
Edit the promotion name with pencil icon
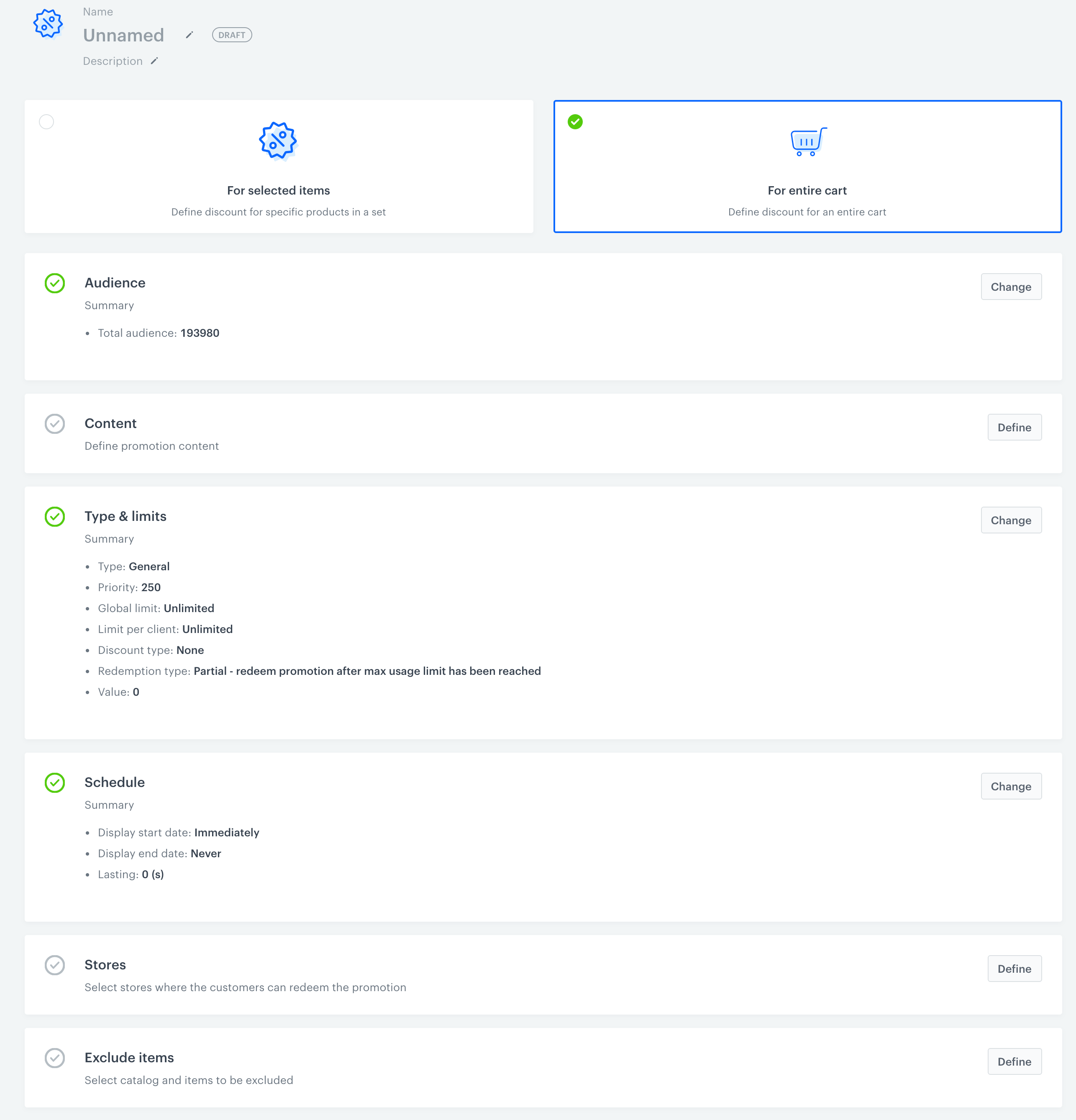(x=190, y=36)
